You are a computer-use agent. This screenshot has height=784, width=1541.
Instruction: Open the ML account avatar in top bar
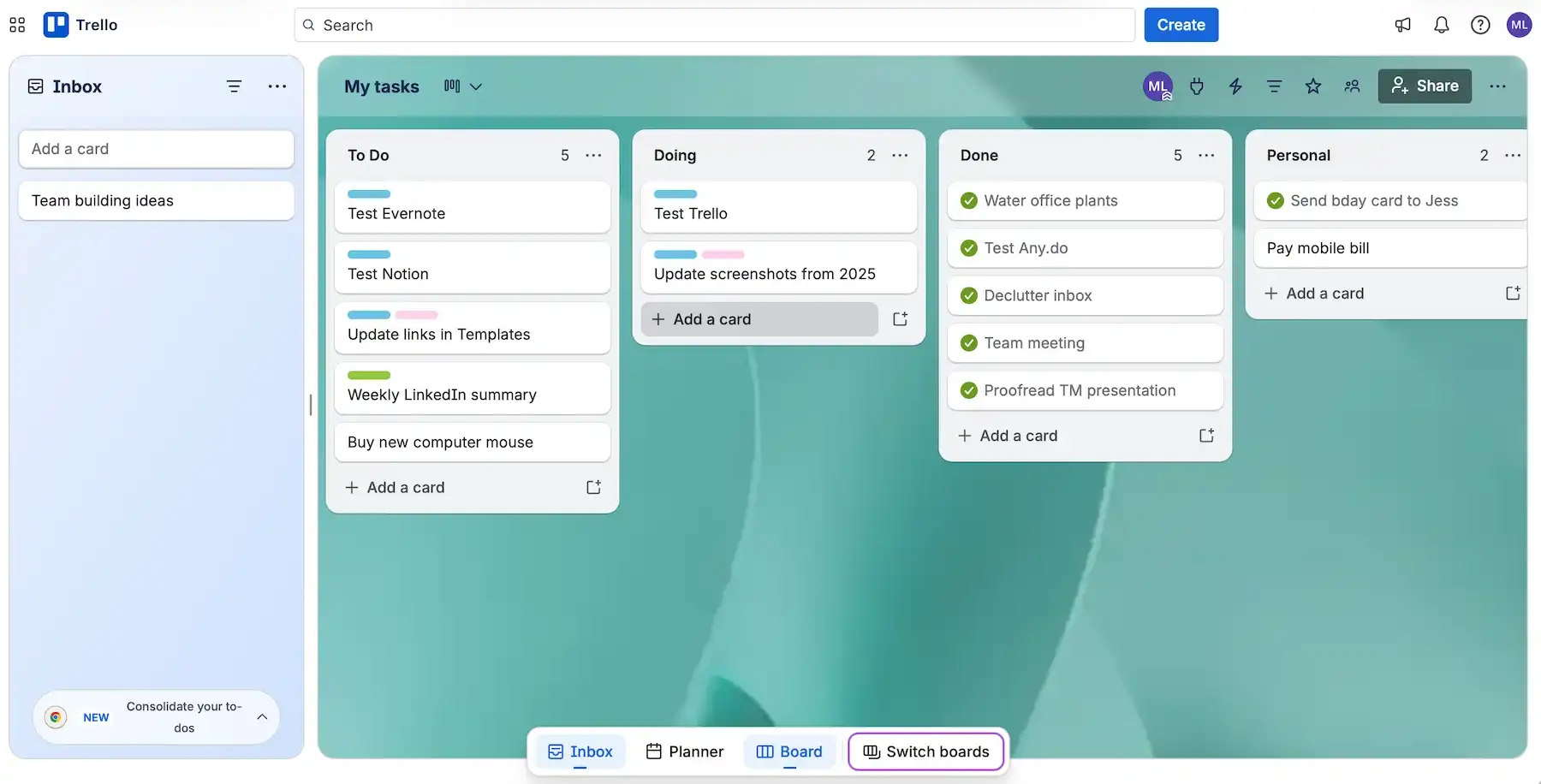click(1520, 25)
